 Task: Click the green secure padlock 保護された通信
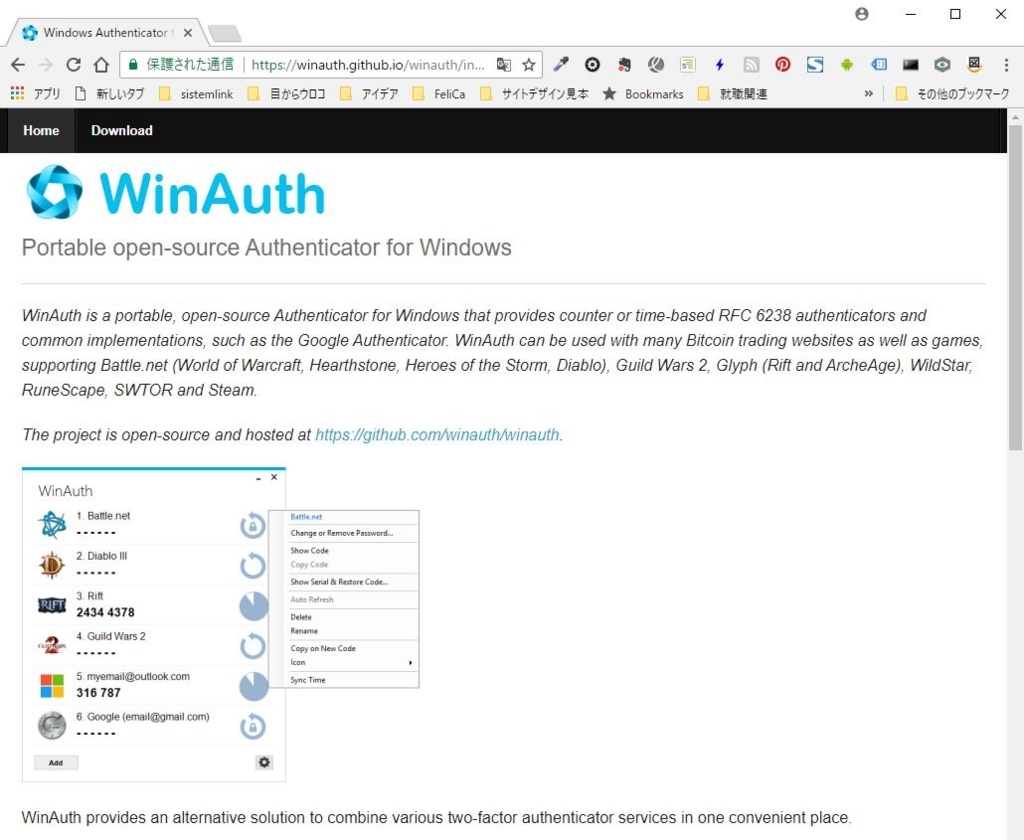(x=180, y=65)
